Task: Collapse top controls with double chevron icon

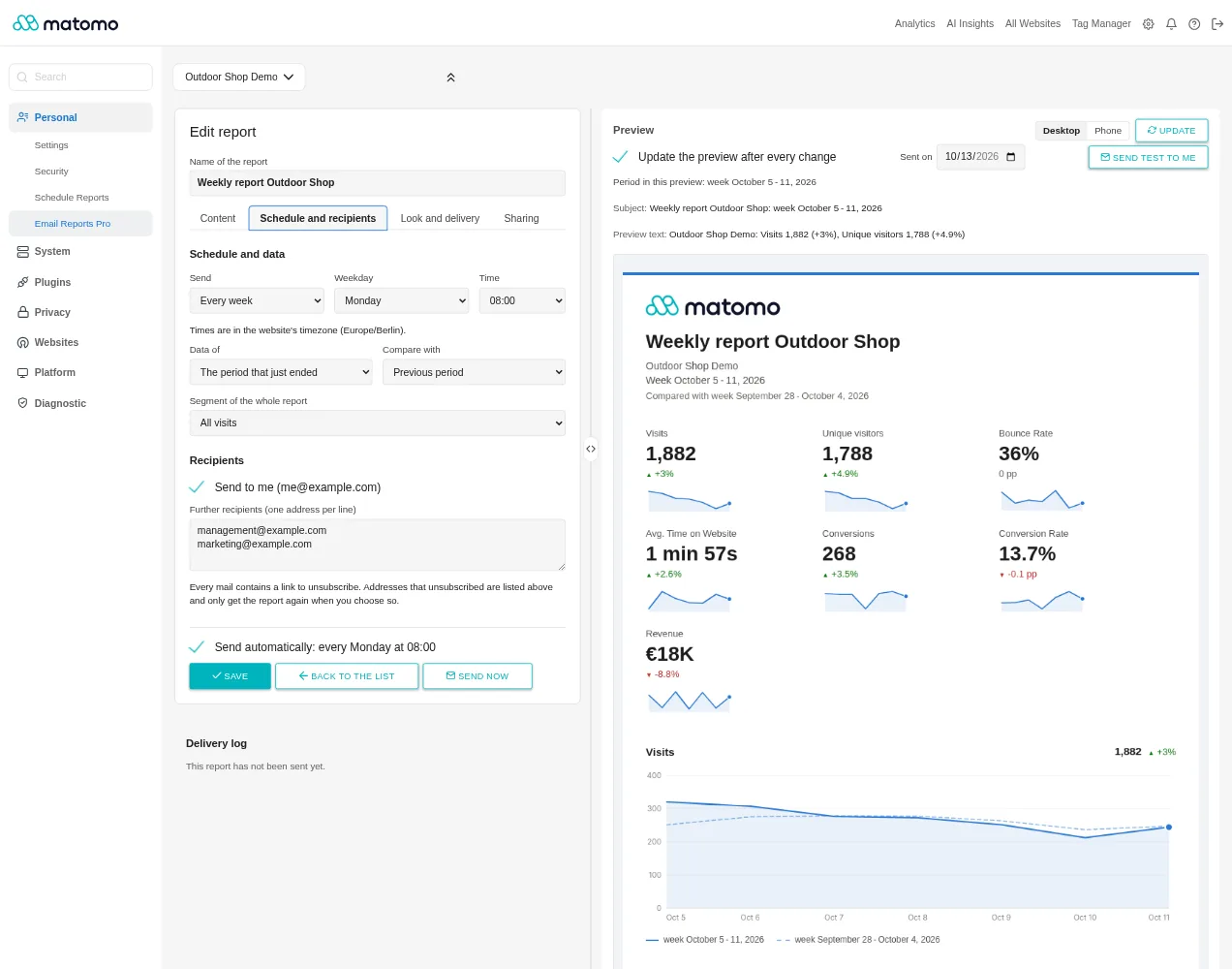Action: click(x=450, y=78)
